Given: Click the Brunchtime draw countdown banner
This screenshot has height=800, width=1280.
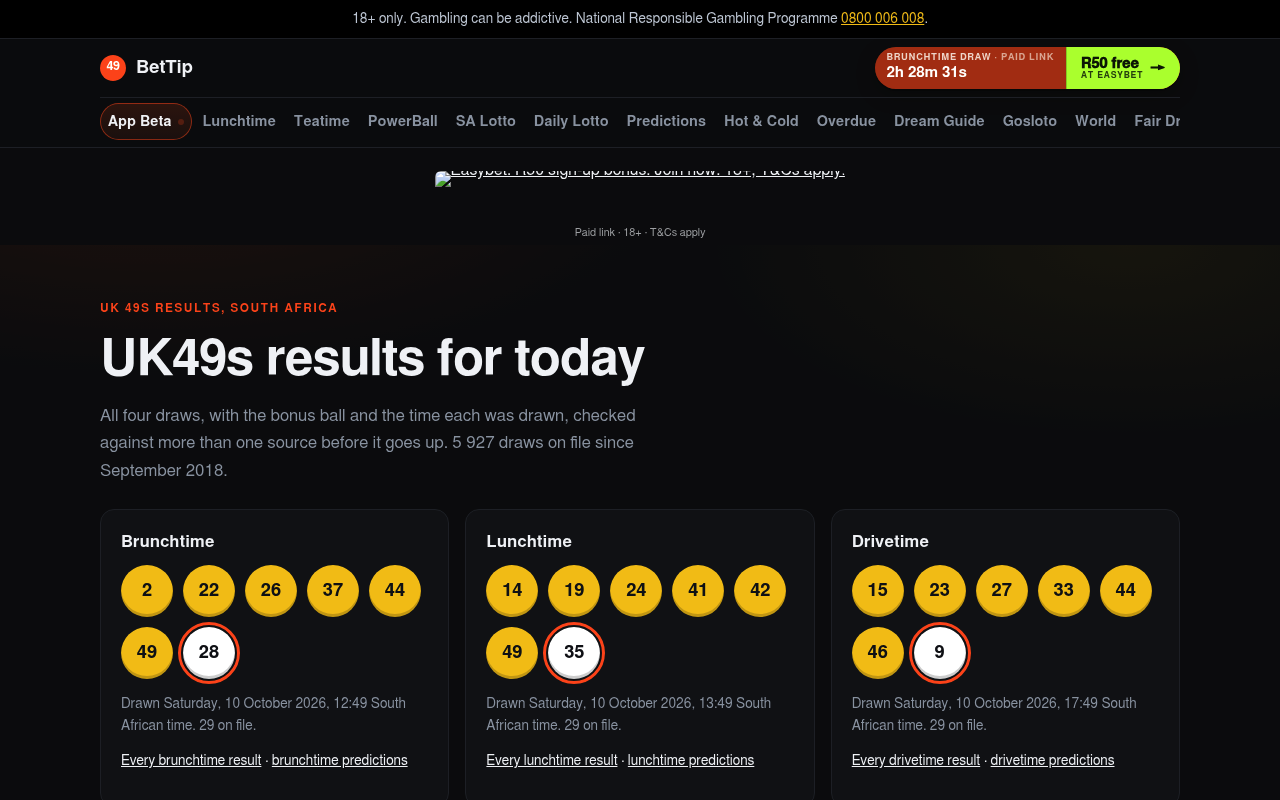Looking at the screenshot, I should coord(970,68).
